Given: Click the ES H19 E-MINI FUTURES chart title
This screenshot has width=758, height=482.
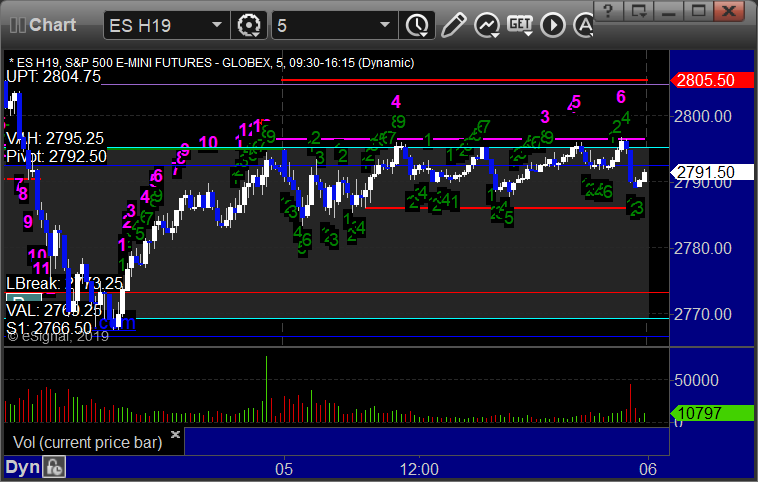Looking at the screenshot, I should click(x=212, y=63).
